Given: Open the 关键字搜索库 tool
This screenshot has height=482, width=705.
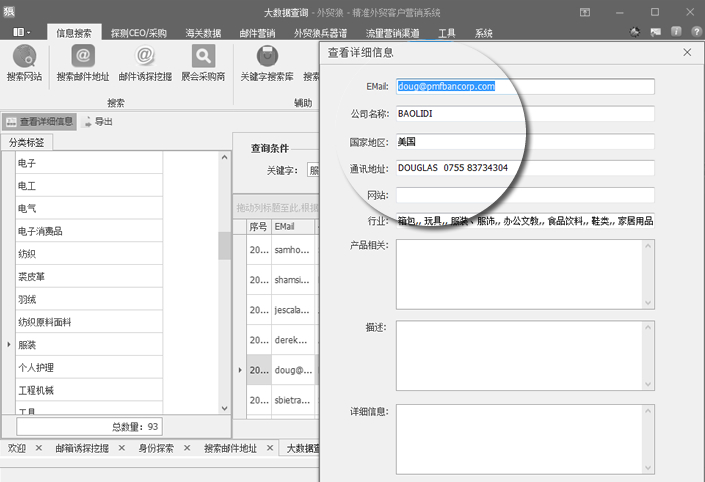Looking at the screenshot, I should coord(267,57).
